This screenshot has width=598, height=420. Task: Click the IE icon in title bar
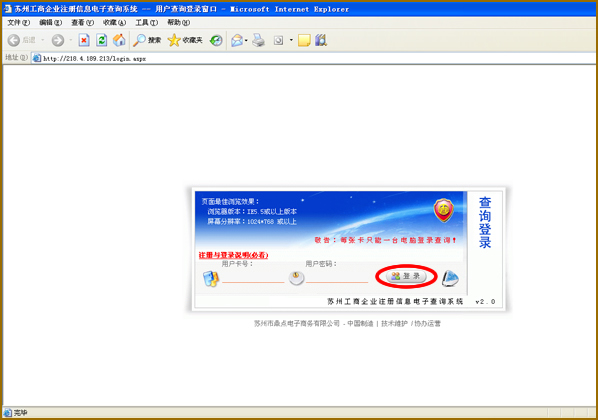point(8,8)
